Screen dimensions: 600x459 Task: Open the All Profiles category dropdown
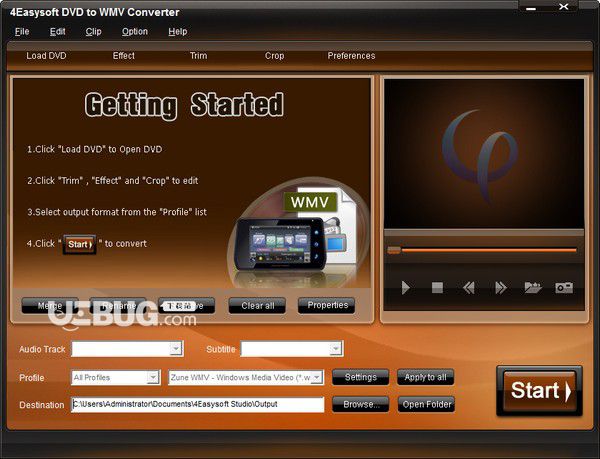[153, 378]
